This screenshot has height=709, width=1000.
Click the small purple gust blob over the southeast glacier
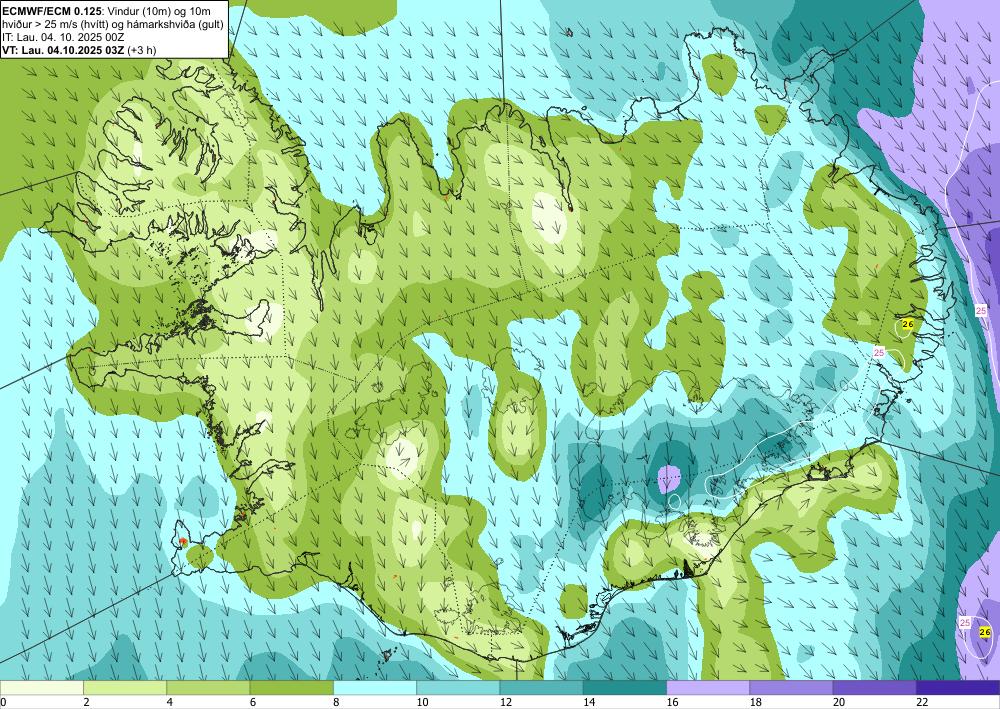(x=669, y=479)
